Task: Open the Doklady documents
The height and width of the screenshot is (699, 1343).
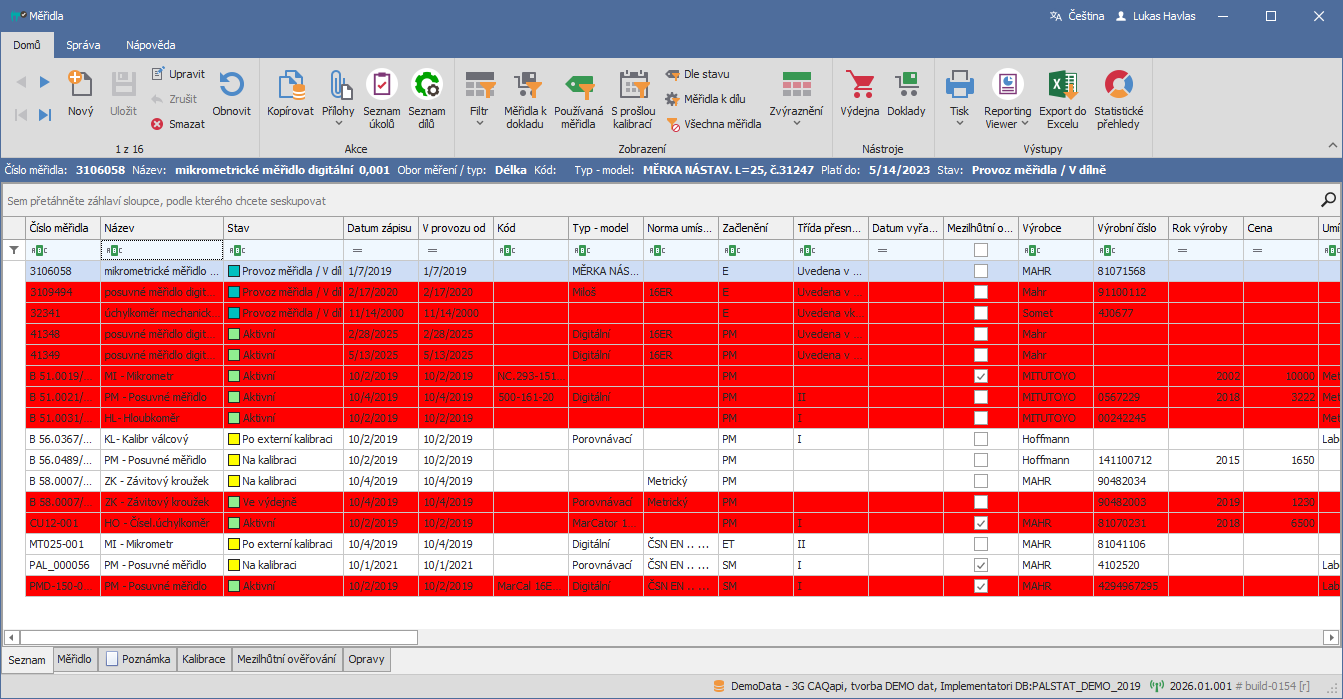Action: (x=906, y=93)
